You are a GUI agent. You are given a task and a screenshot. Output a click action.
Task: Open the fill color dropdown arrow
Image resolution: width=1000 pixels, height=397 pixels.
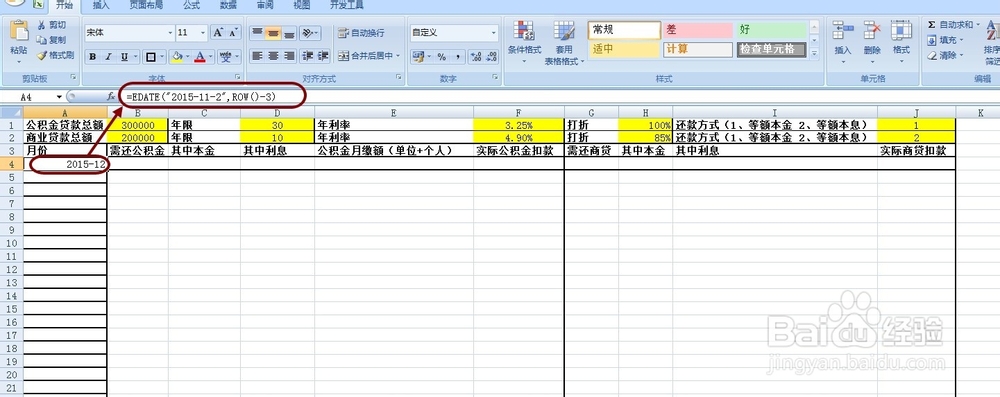pyautogui.click(x=188, y=57)
